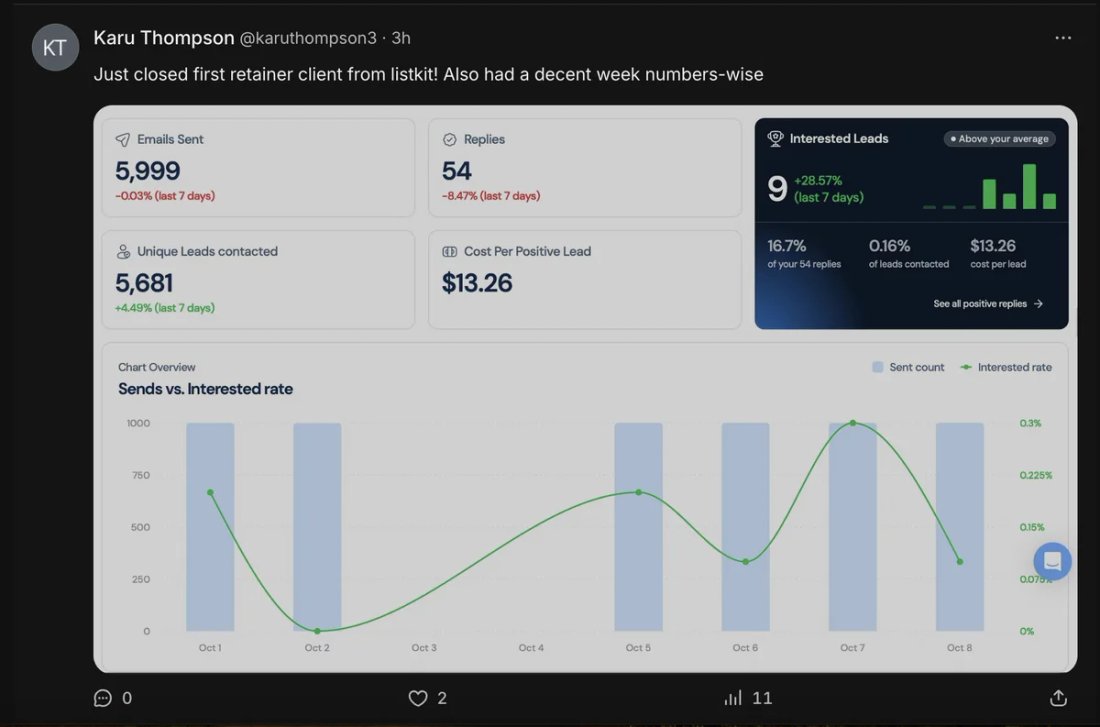Click the 1000 left axis label

click(x=138, y=423)
